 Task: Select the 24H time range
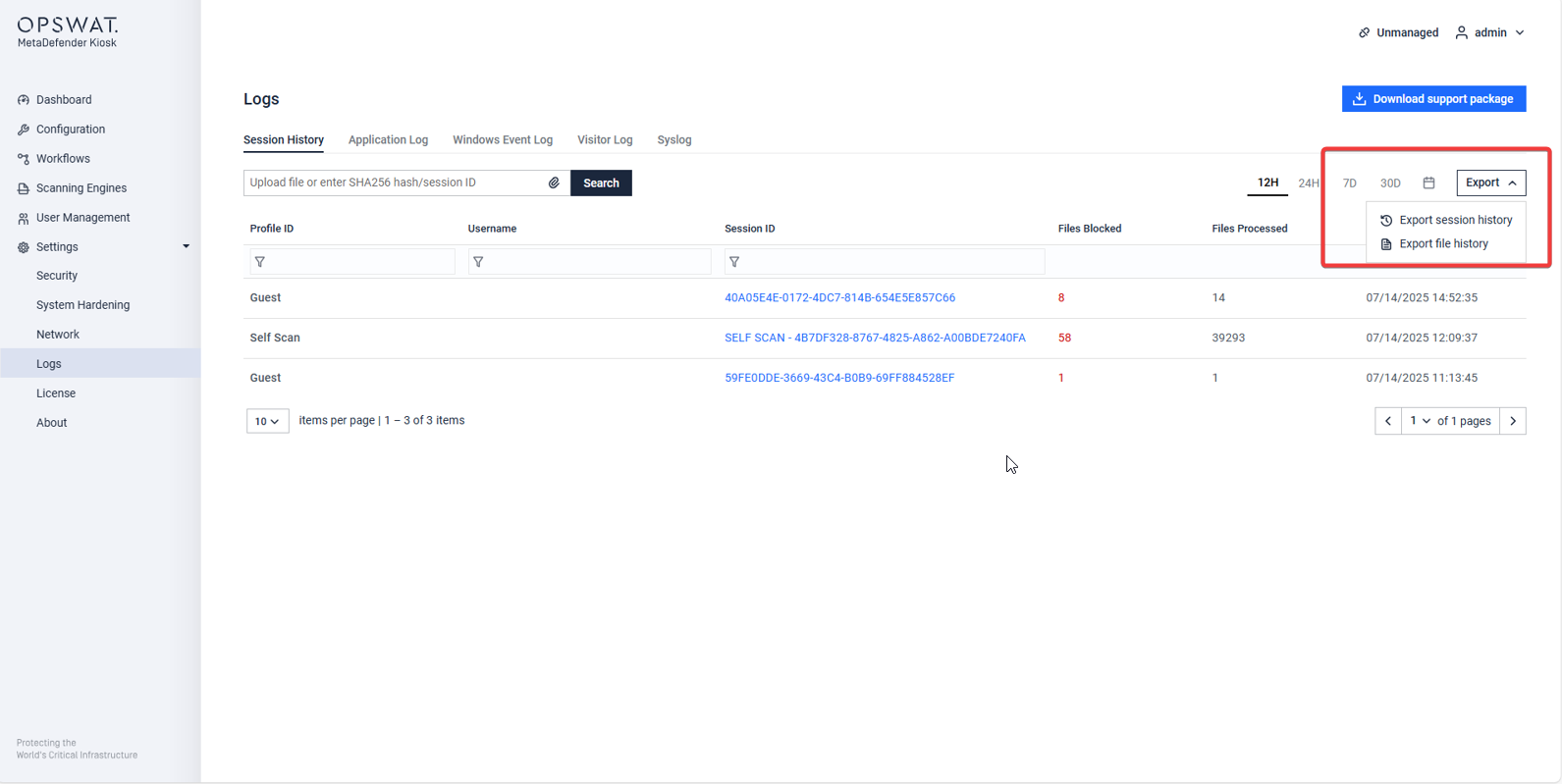click(x=1309, y=183)
